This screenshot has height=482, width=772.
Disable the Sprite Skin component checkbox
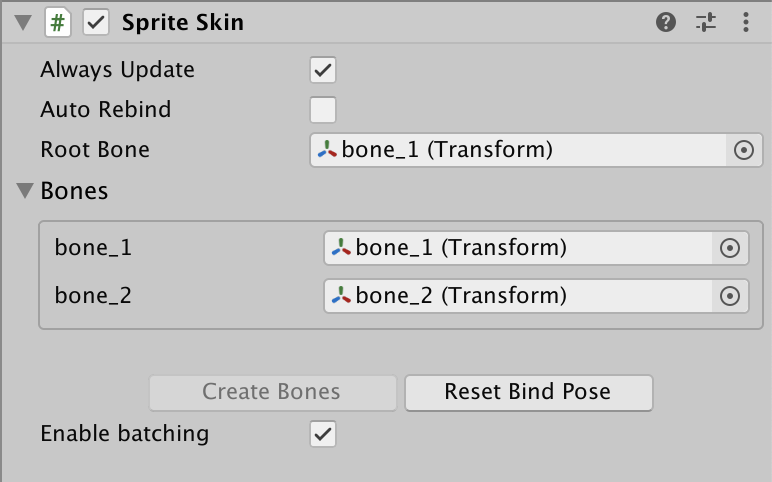tap(96, 23)
